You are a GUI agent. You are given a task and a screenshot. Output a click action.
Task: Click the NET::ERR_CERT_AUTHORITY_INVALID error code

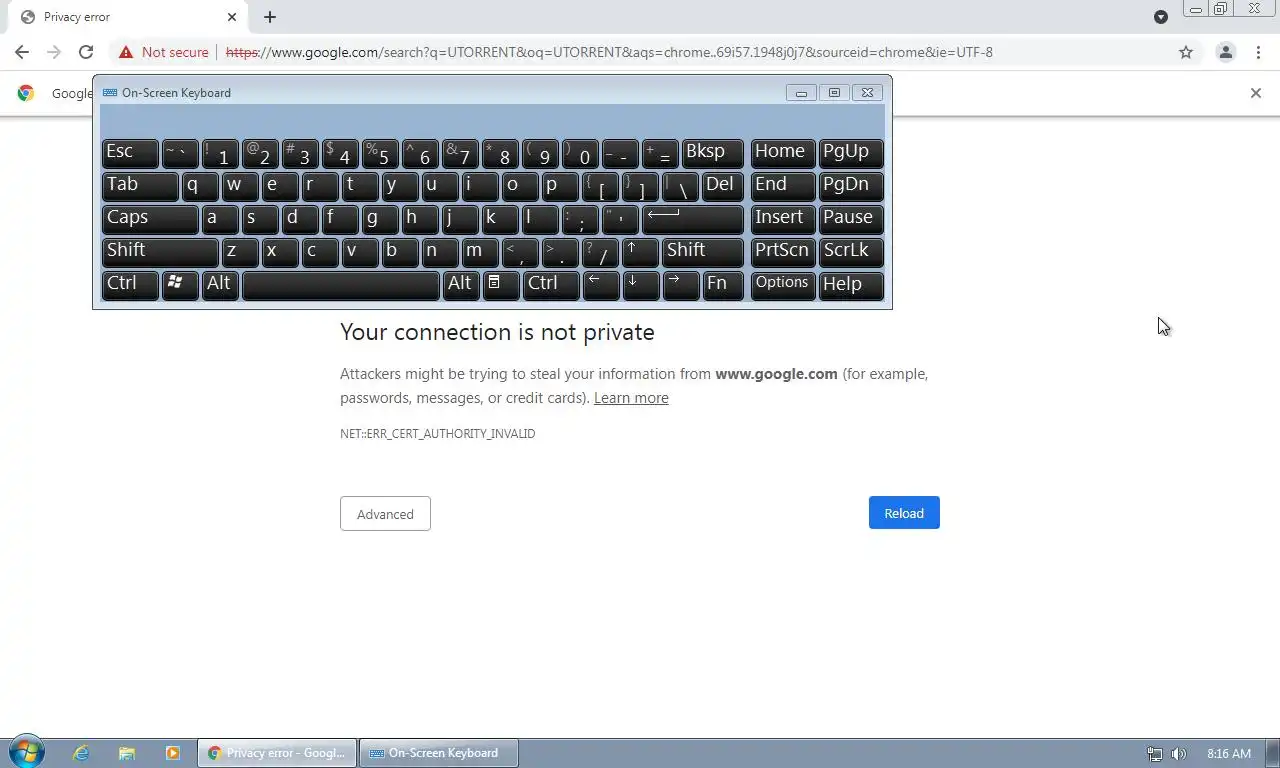(438, 434)
